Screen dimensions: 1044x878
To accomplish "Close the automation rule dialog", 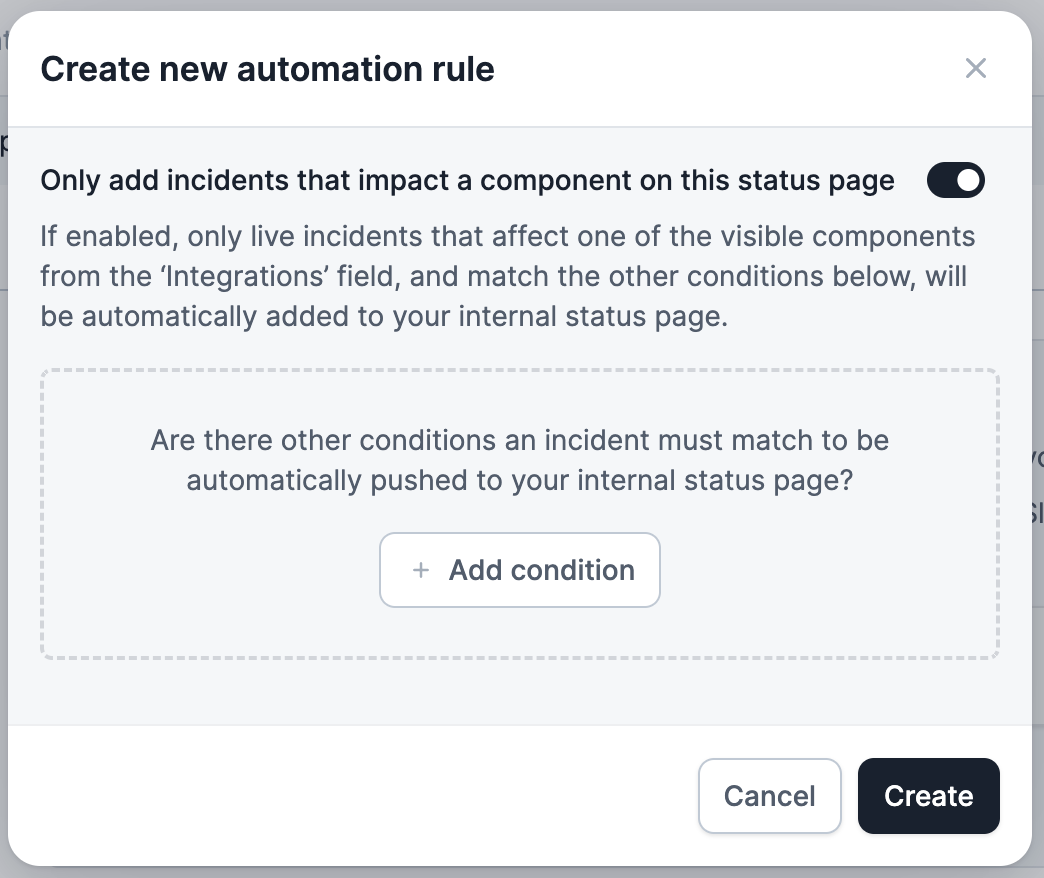I will coord(975,68).
